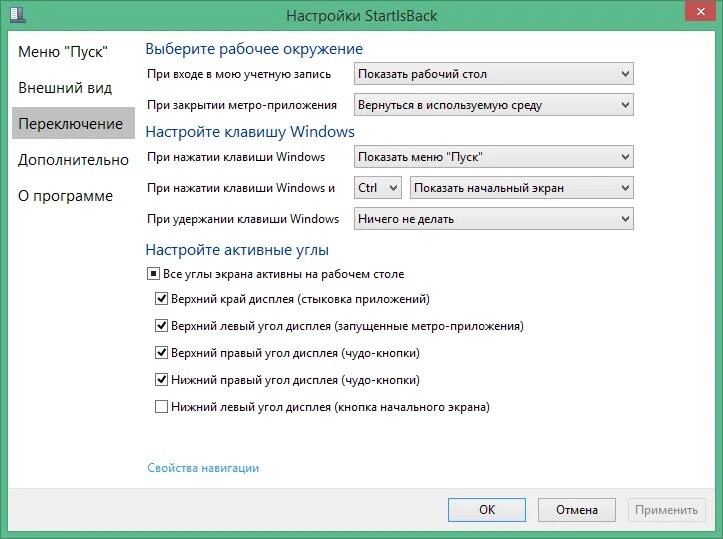Confirm settings with the OK button
The width and height of the screenshot is (723, 539).
coord(486,509)
